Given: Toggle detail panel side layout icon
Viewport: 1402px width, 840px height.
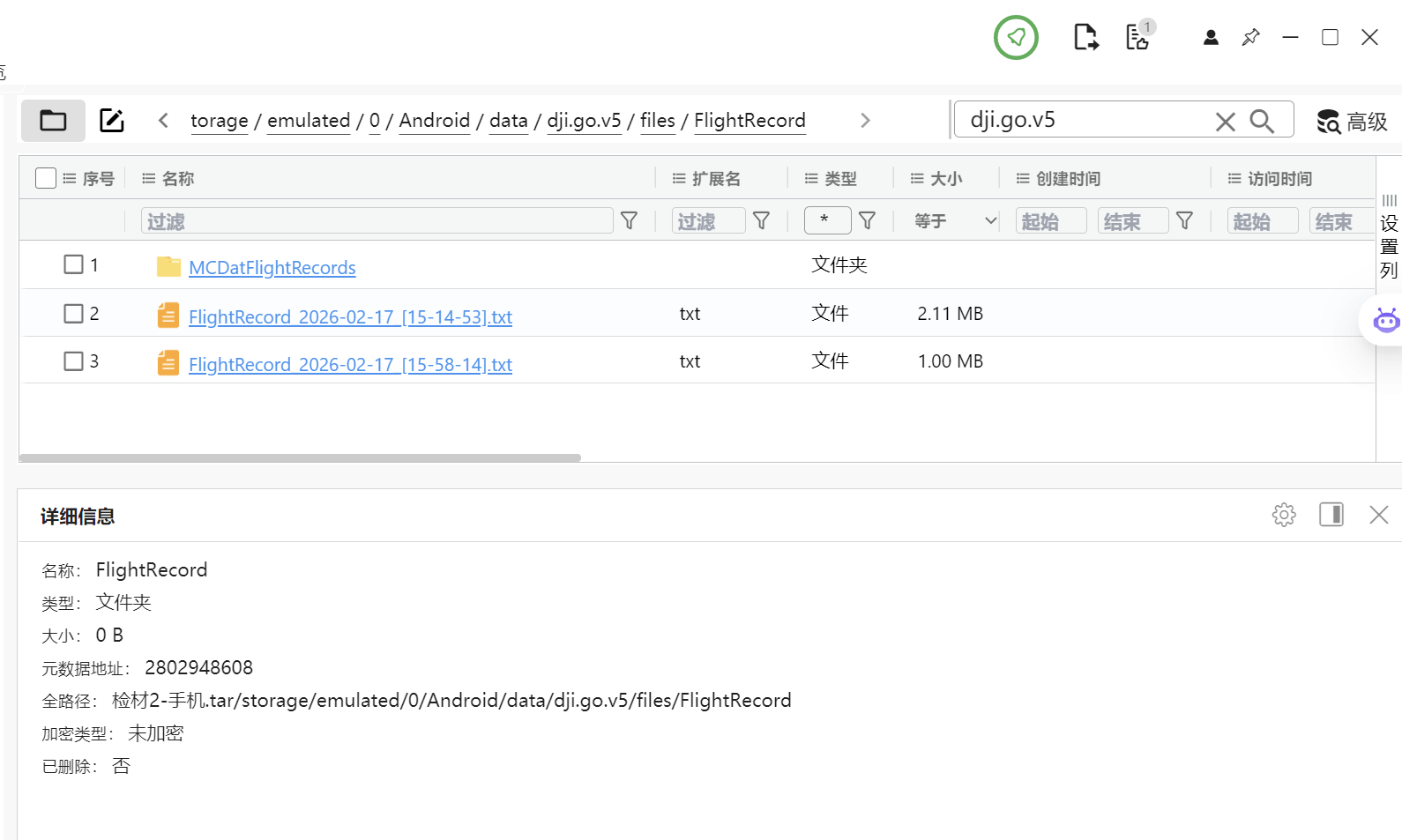Looking at the screenshot, I should 1331,515.
